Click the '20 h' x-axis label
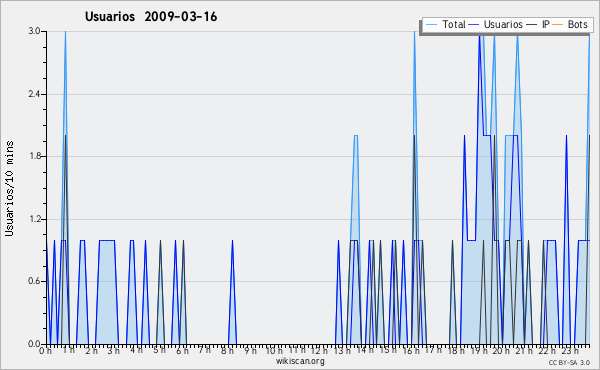Screen dimensions: 600x370 (501, 351)
